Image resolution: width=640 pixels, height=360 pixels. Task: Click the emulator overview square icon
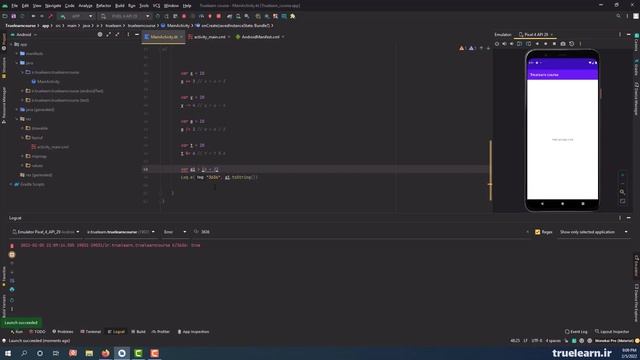tap(554, 44)
